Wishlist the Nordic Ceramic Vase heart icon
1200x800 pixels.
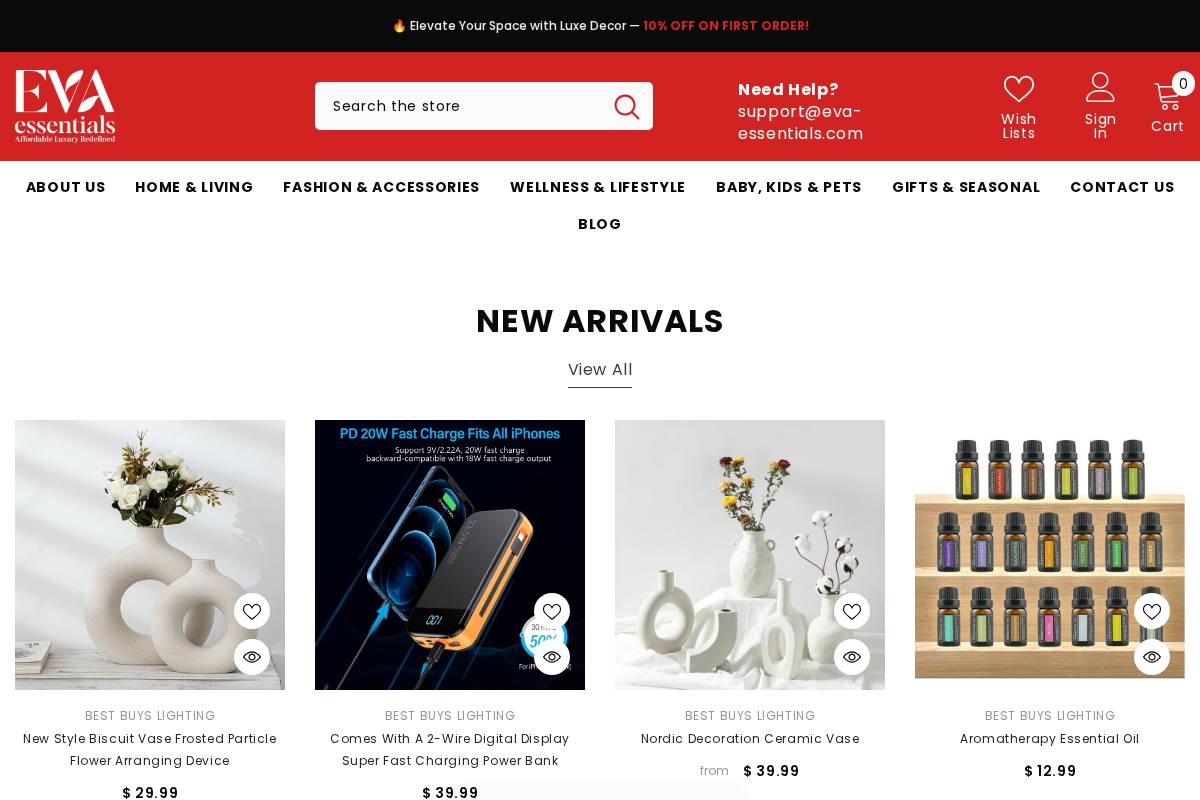click(x=852, y=611)
